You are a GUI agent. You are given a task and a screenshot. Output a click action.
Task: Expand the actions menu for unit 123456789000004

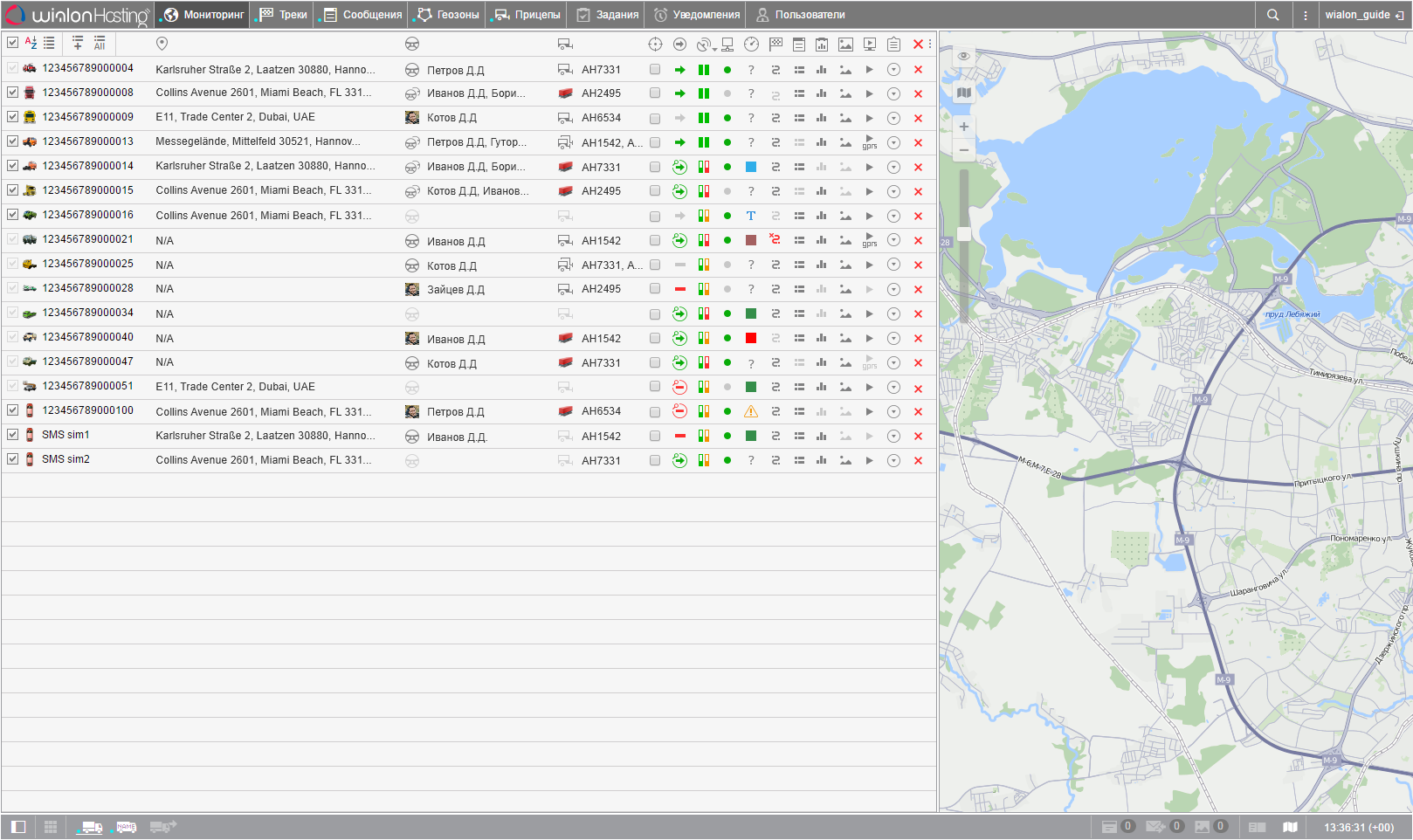[893, 69]
